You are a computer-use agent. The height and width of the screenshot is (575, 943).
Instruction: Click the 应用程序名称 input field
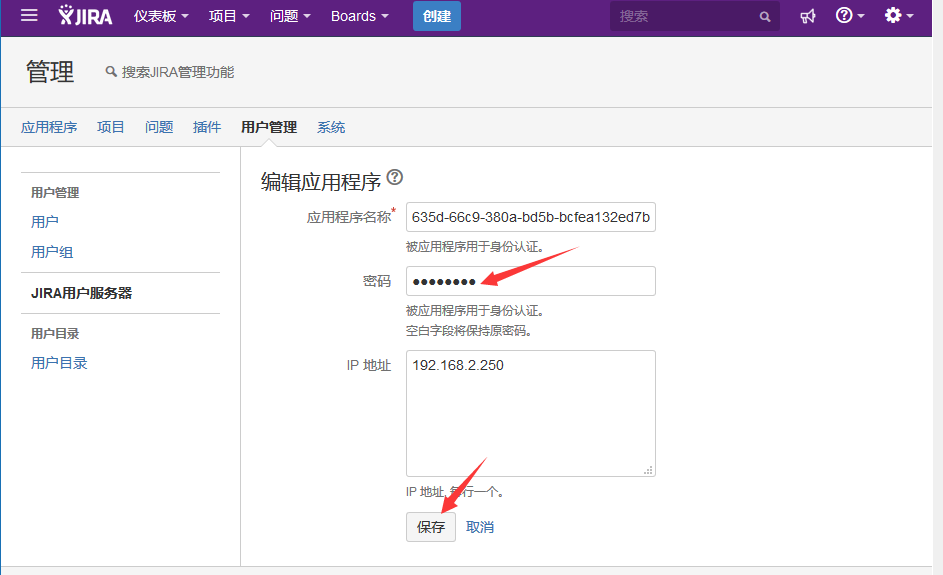pos(530,217)
